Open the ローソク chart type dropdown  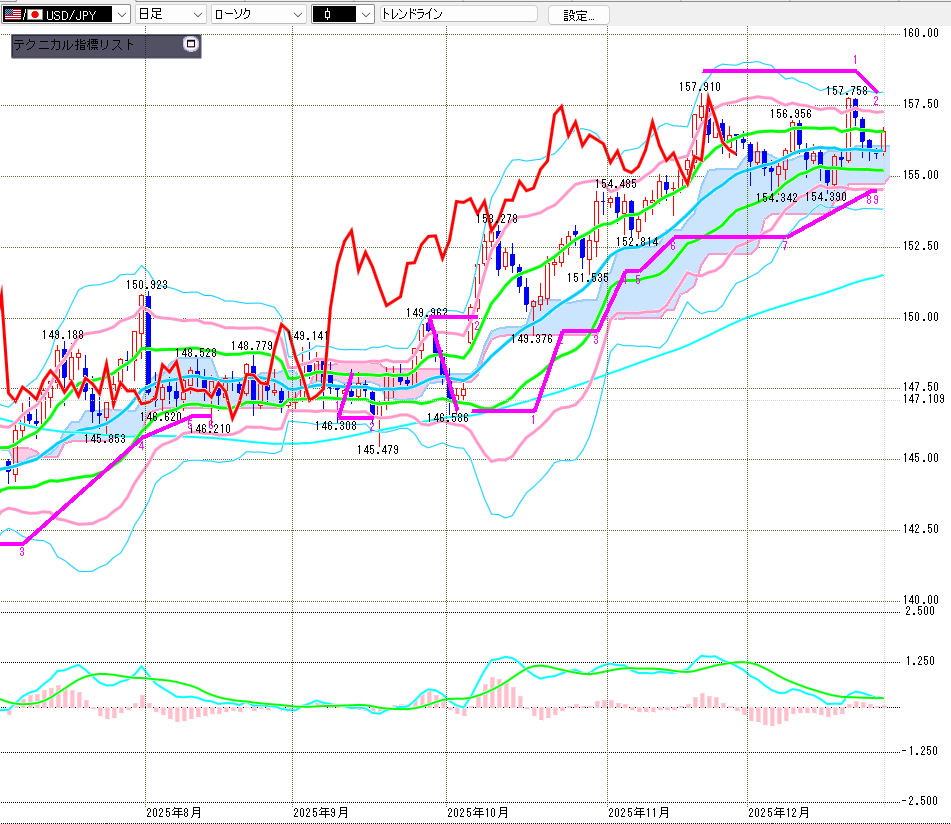297,15
